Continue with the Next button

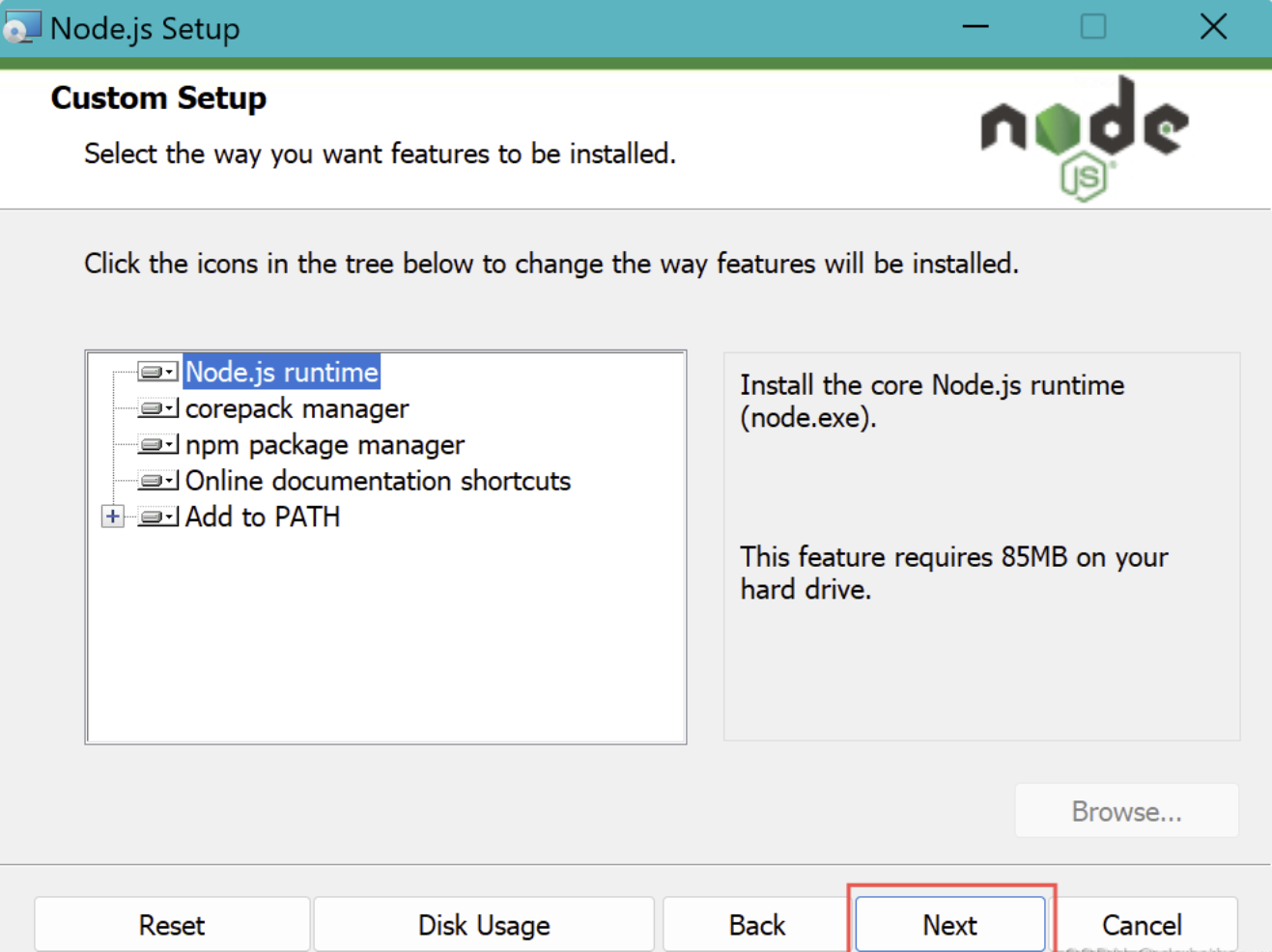click(x=950, y=925)
